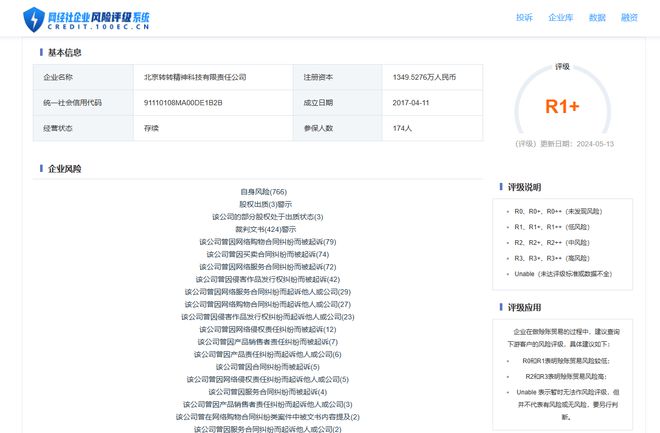Click the R1、R1+、R1++ (低风险) legend line
Viewport: 660px width, 433px height.
(552, 227)
